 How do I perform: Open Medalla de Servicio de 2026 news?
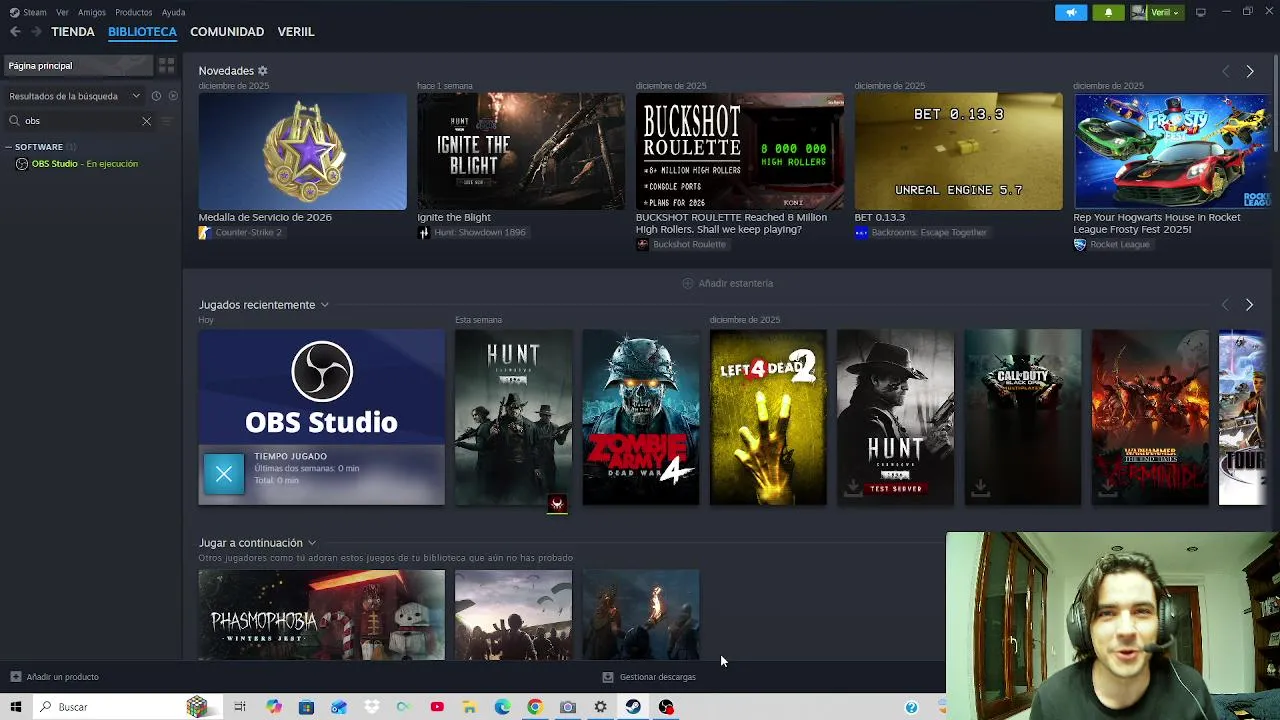click(x=302, y=152)
